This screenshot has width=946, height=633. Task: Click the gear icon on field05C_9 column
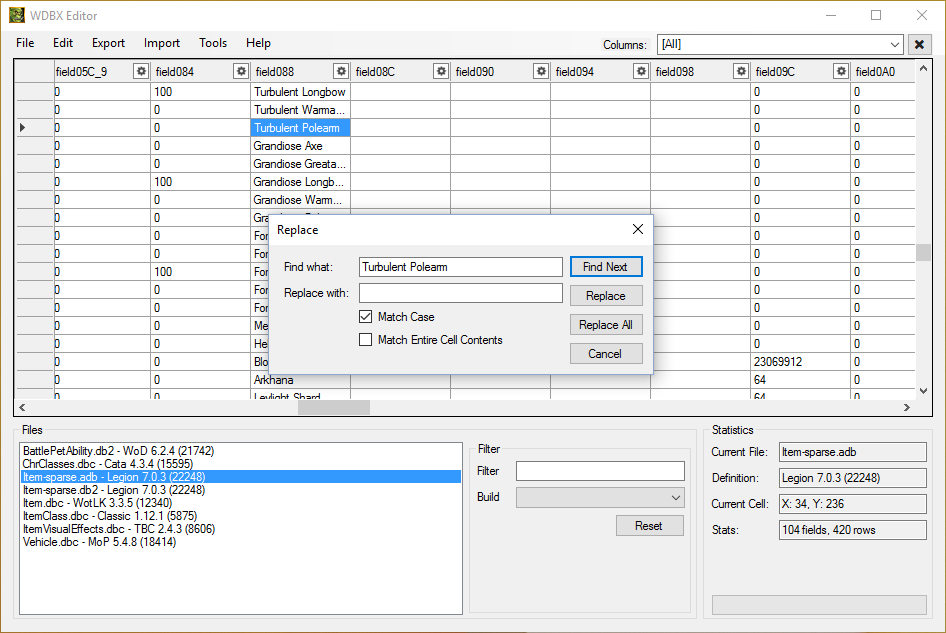[141, 71]
